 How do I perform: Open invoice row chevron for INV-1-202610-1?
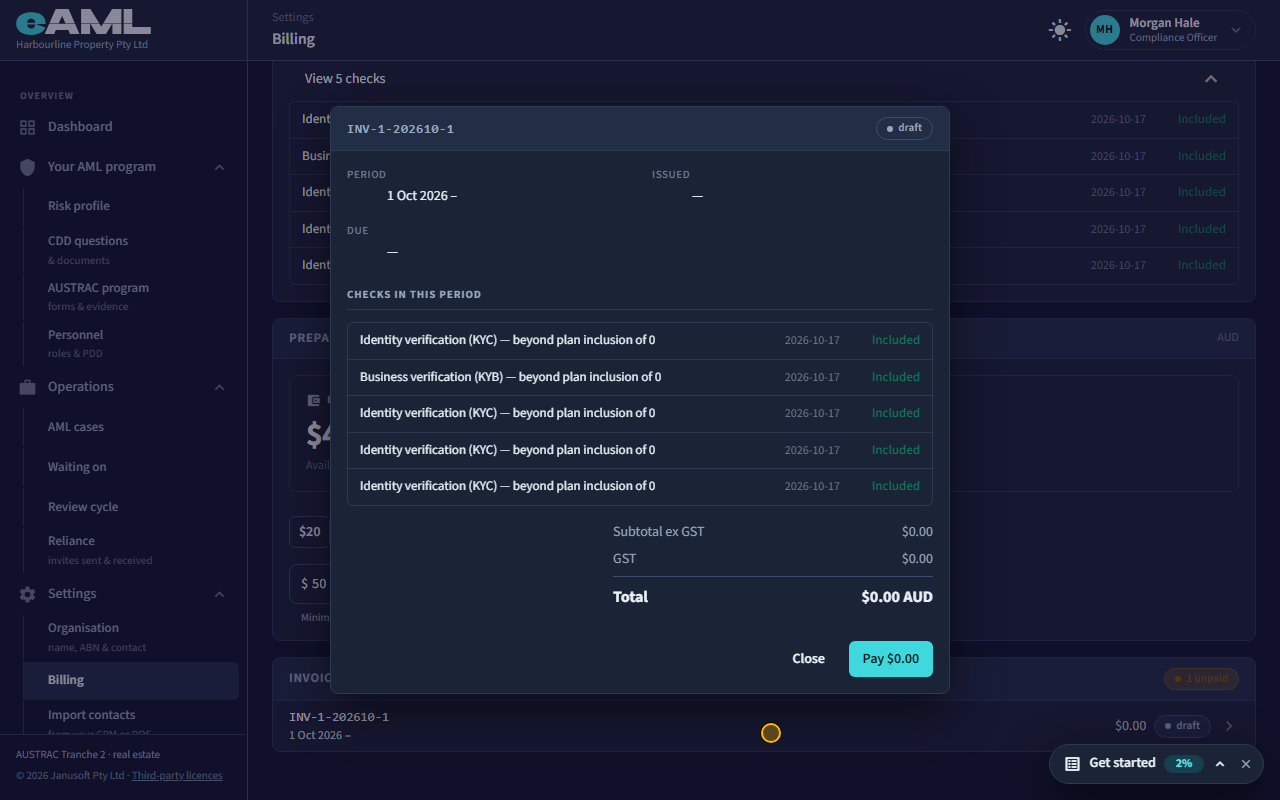(x=1229, y=726)
